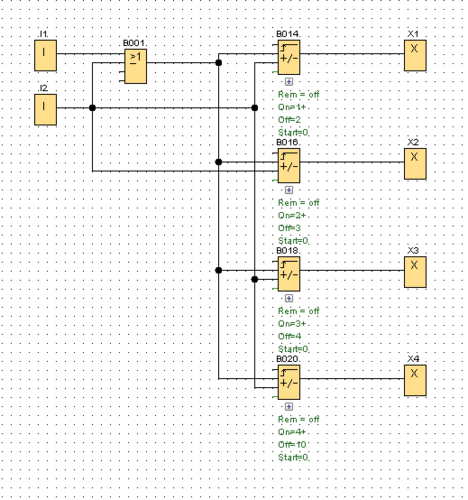
Task: Click the B001 block label text
Action: point(134,43)
